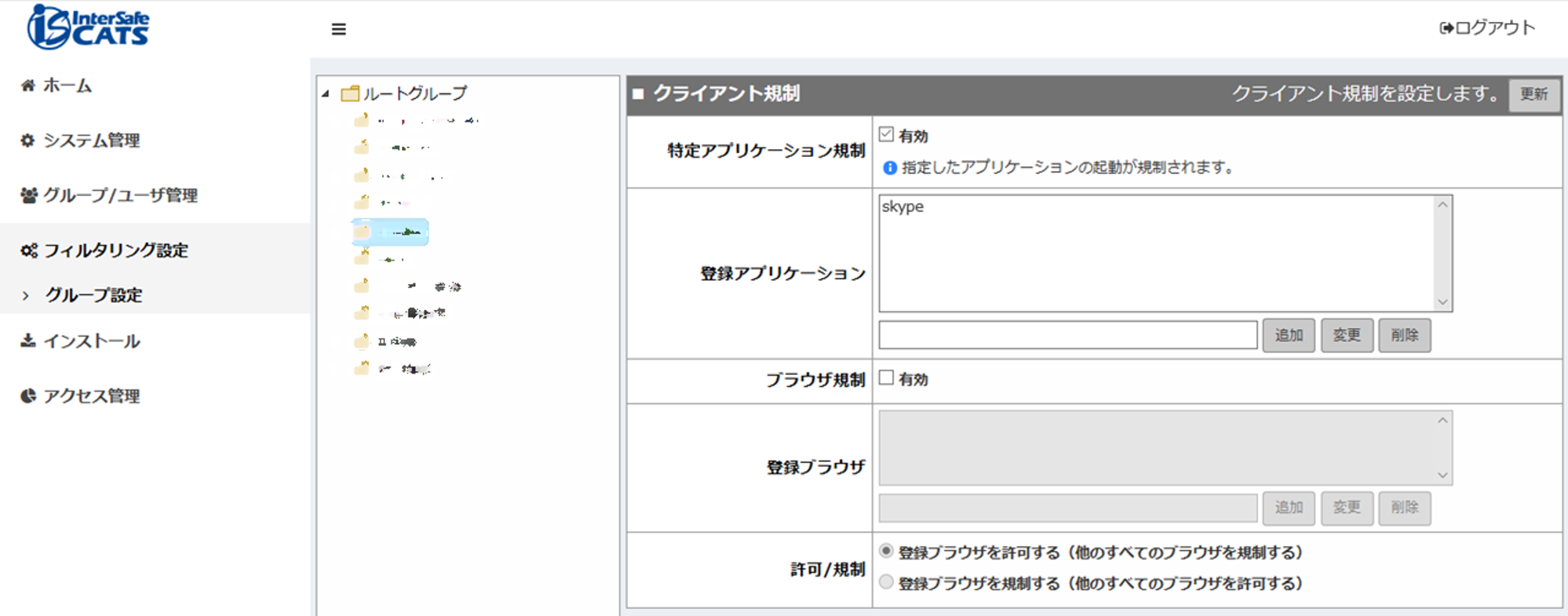The image size is (1568, 616).
Task: Click the disabled browser name input field
Action: [x=1068, y=508]
